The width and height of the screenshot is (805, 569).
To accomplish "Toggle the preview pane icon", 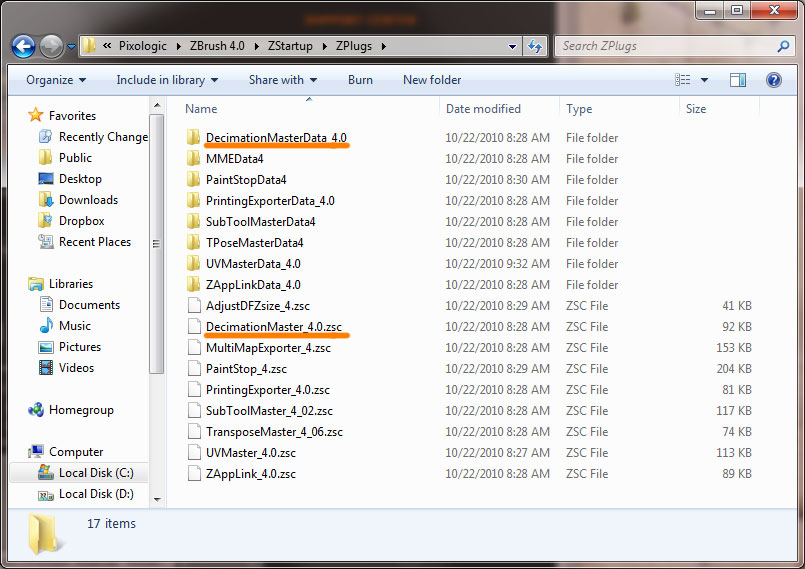I will 738,80.
